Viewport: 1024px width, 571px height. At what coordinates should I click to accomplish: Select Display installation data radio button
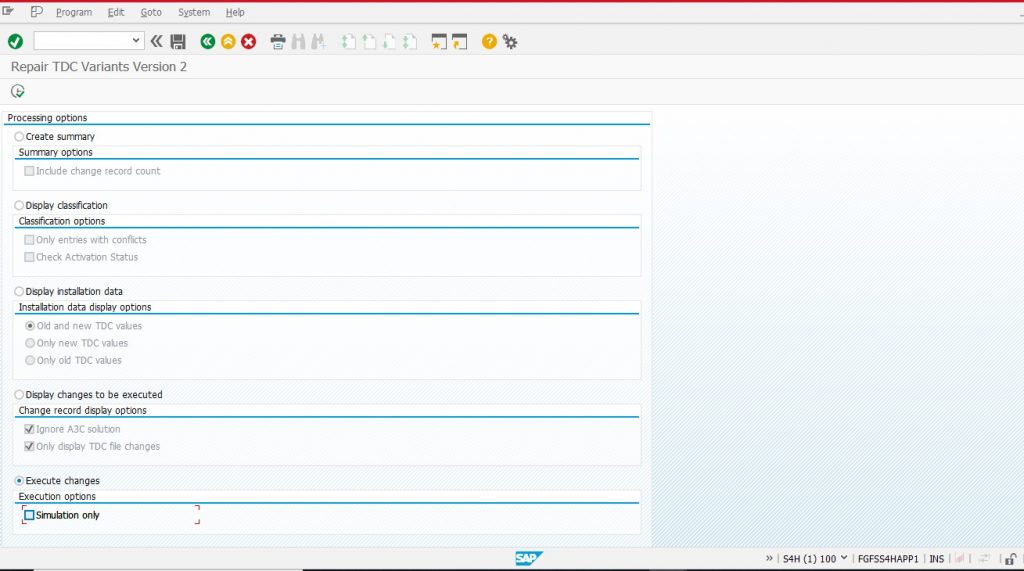[x=19, y=291]
